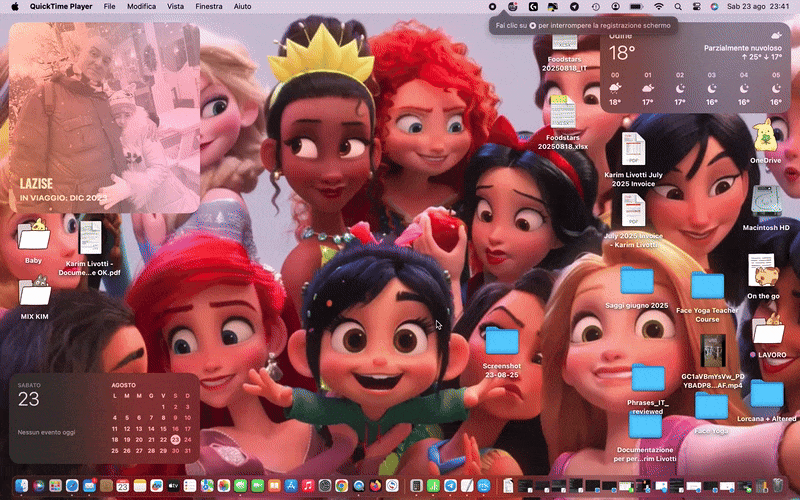
Task: Open the File menu
Action: 109,7
